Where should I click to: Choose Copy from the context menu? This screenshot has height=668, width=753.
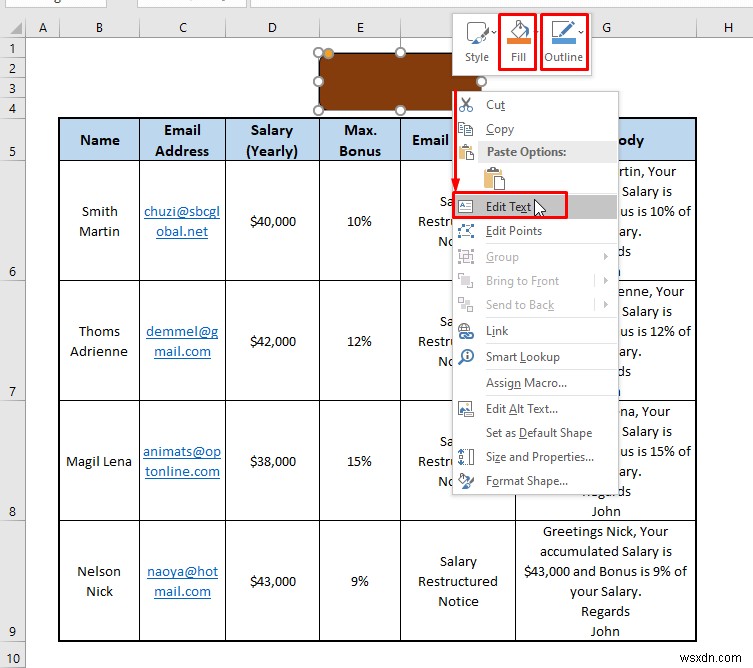[x=535, y=129]
